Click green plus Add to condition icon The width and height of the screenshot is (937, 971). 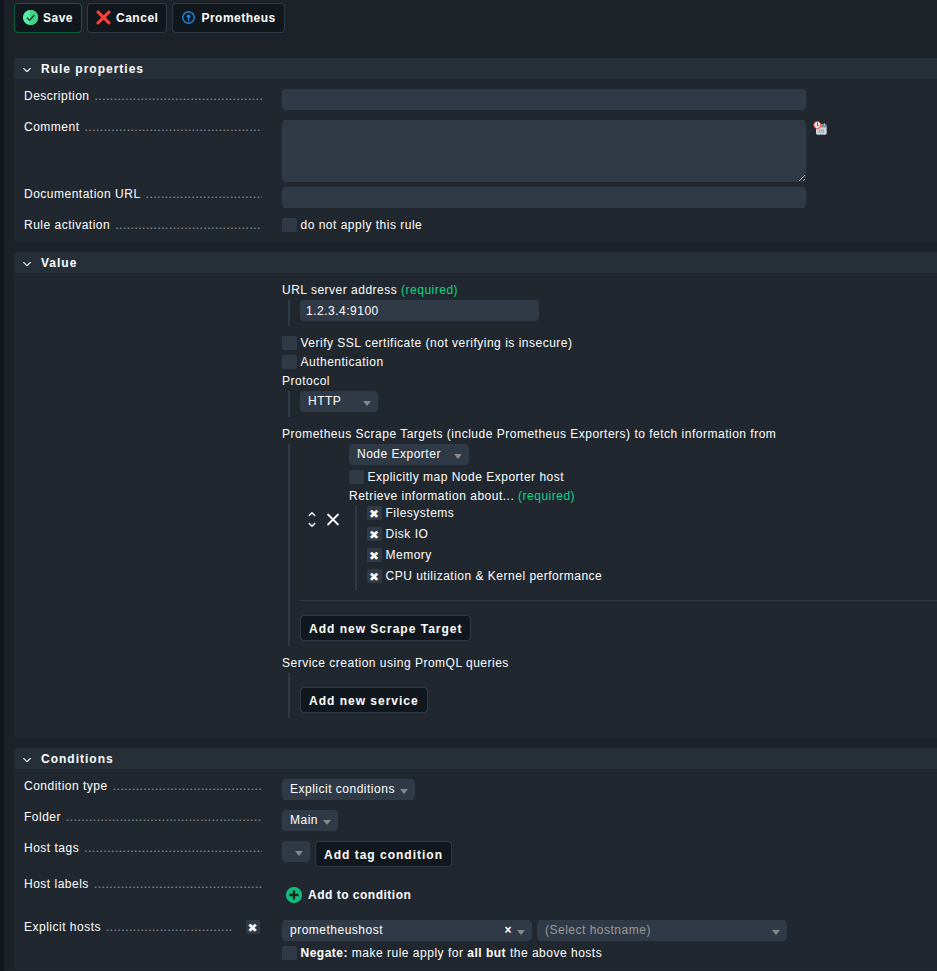click(x=294, y=895)
